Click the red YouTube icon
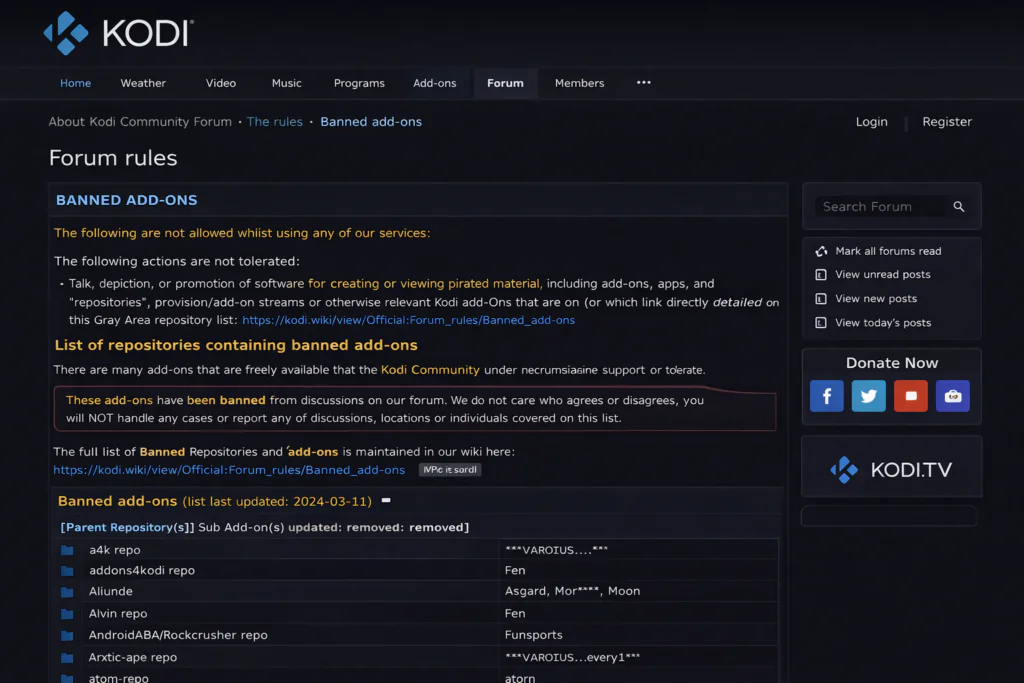The width and height of the screenshot is (1024, 683). pos(910,396)
